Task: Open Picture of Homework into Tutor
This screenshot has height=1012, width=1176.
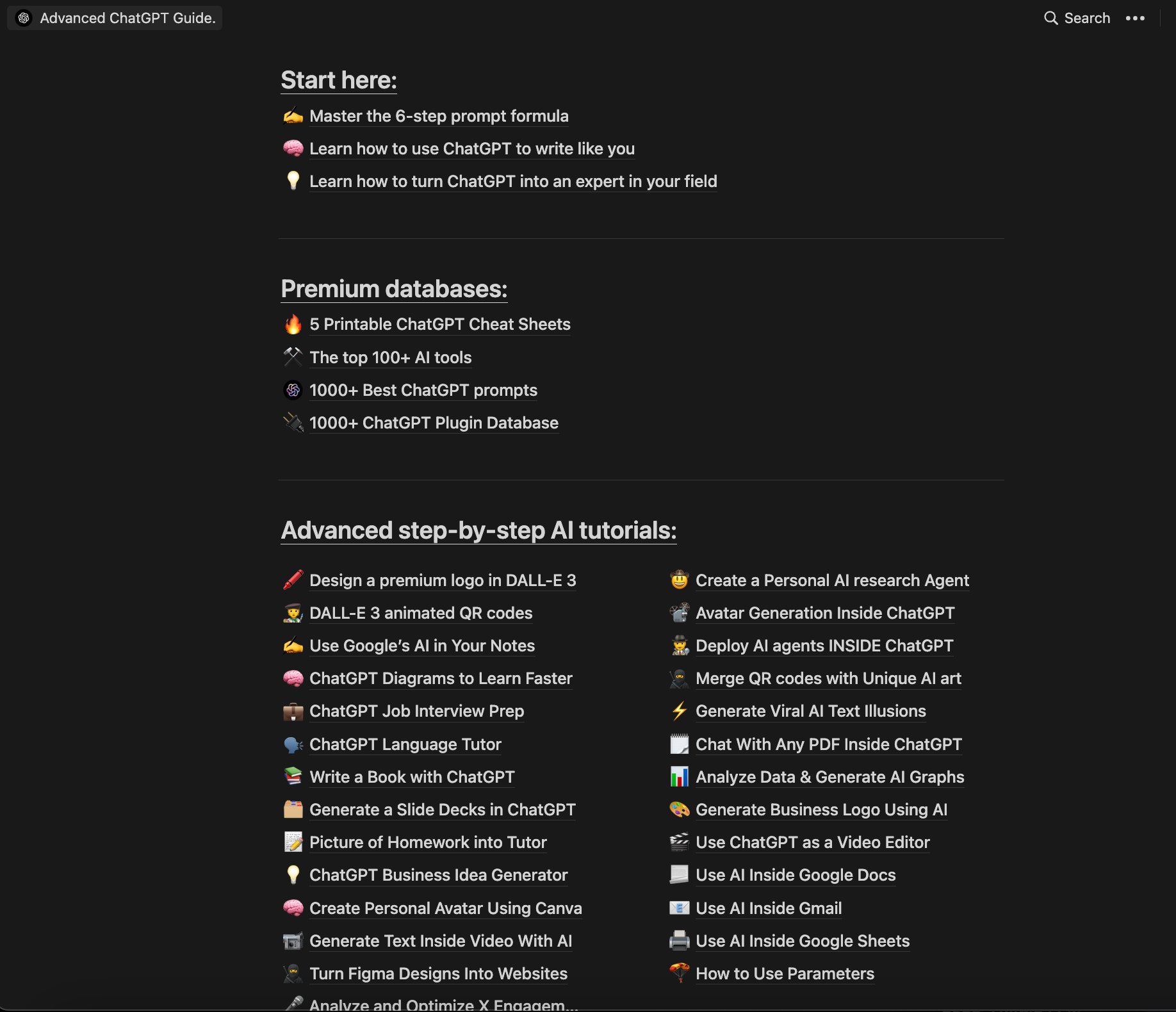Action: (428, 842)
